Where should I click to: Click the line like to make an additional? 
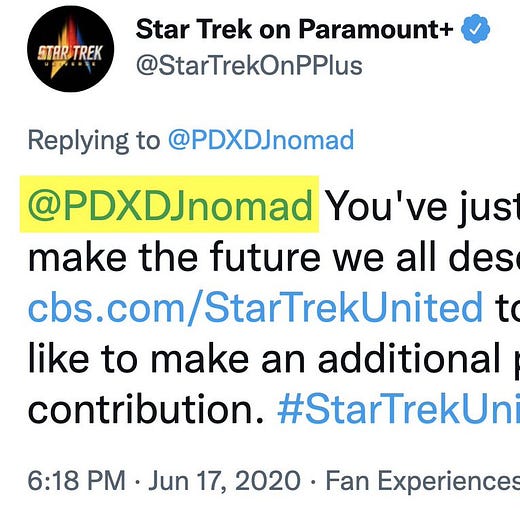click(x=265, y=359)
